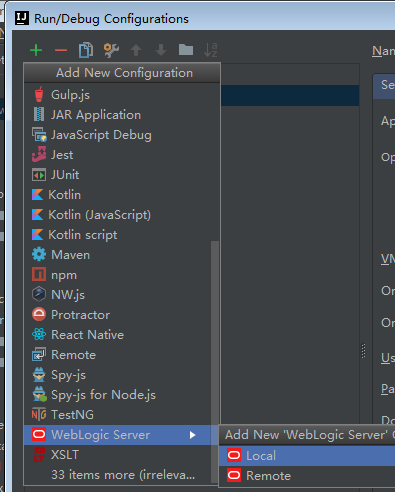Choose React Native configuration type
Viewport: 395px width, 492px height.
(118, 335)
